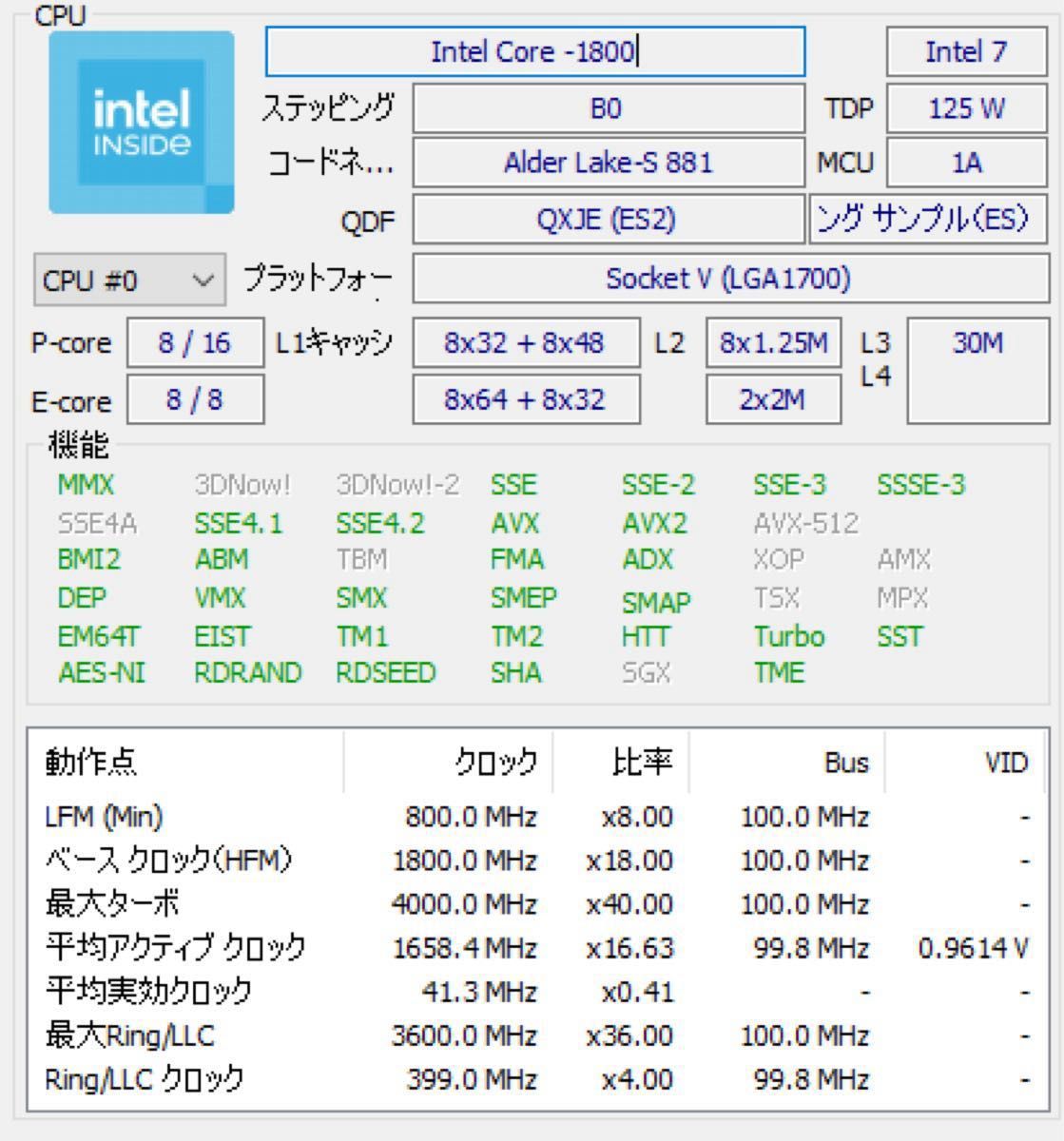Select the 最大Ring/LLC row
Image resolution: width=1064 pixels, height=1141 pixels.
click(x=537, y=1035)
